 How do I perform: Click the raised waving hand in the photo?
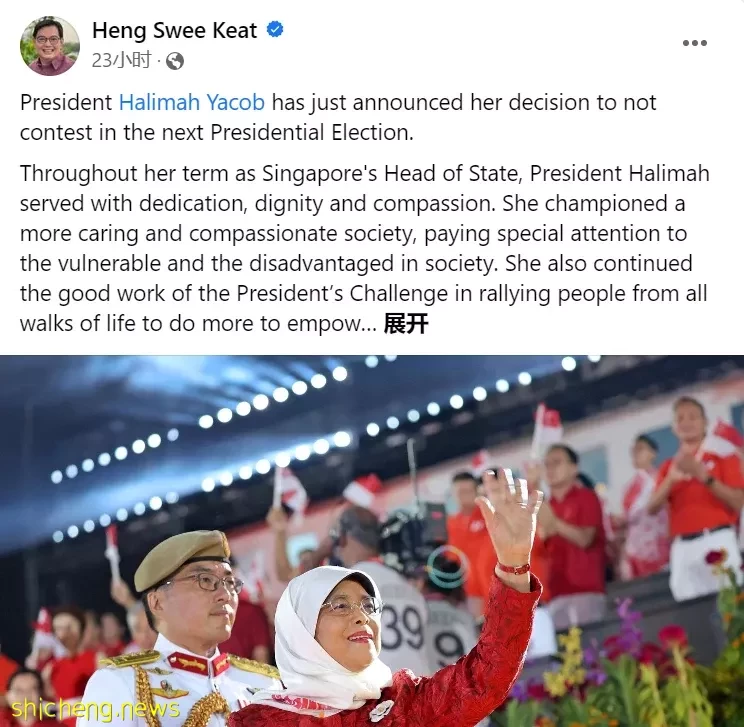[510, 515]
